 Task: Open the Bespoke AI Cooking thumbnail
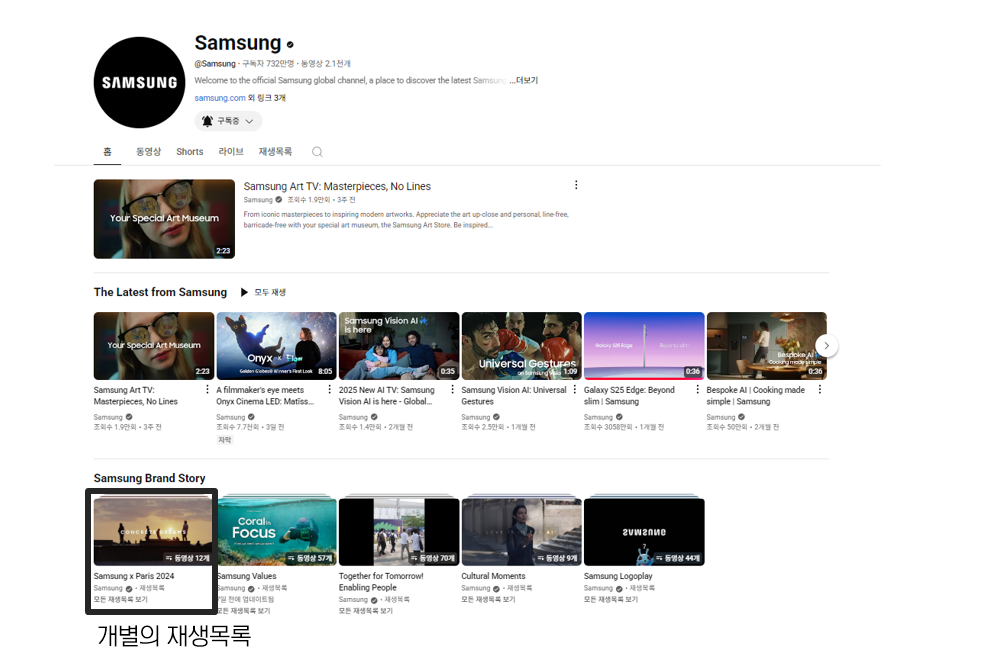[766, 346]
